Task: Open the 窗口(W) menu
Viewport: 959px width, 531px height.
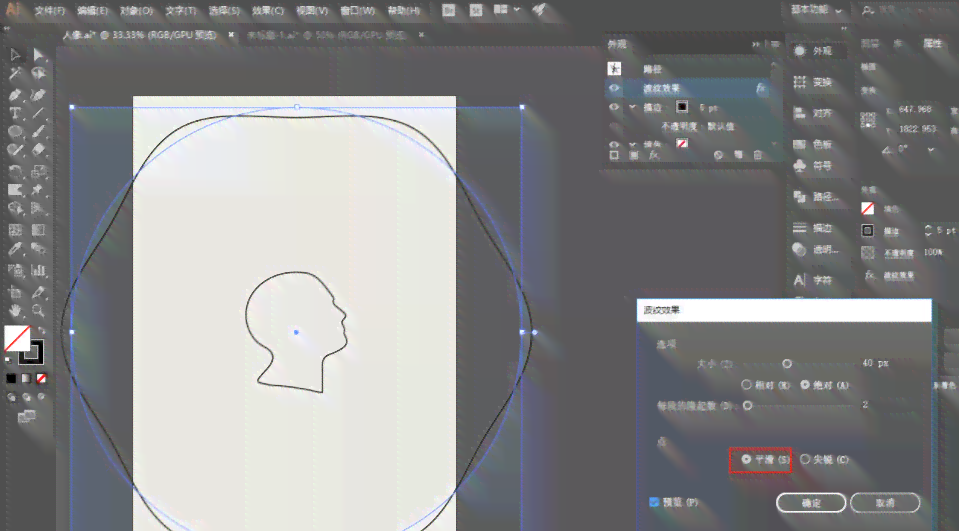Action: [357, 10]
